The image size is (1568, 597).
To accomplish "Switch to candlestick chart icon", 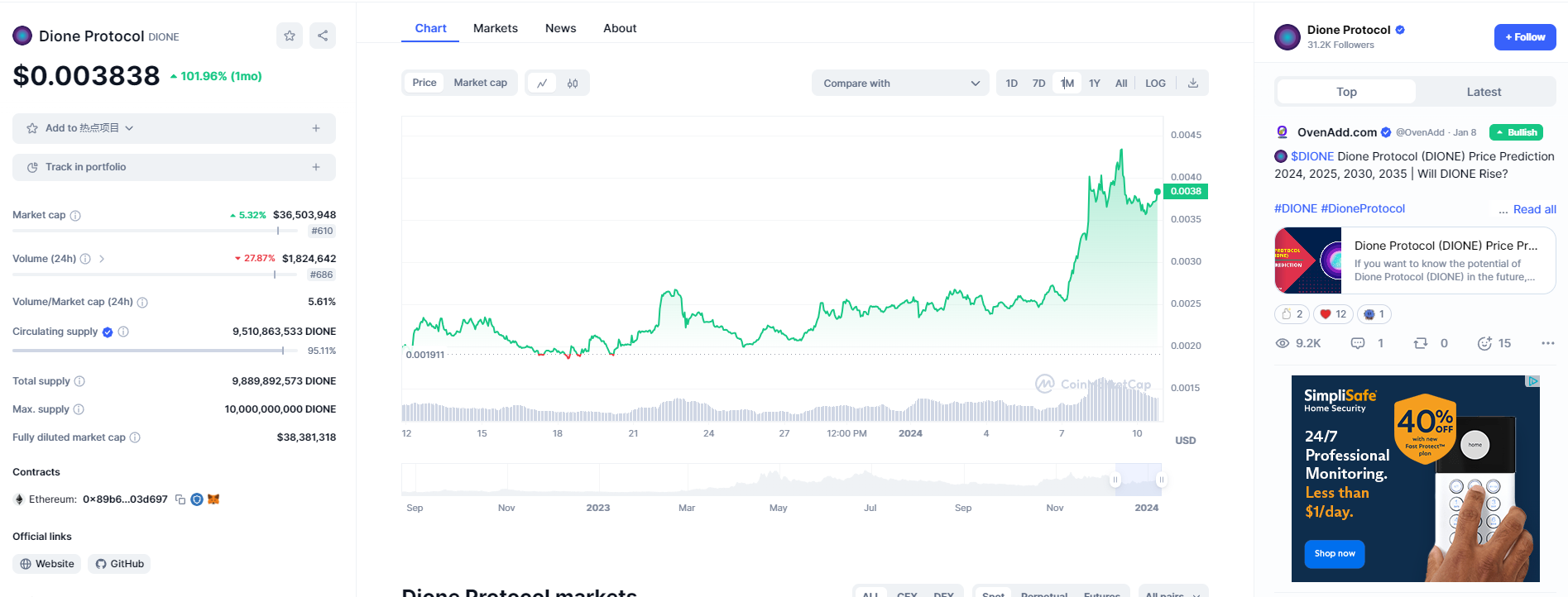I will click(x=573, y=84).
